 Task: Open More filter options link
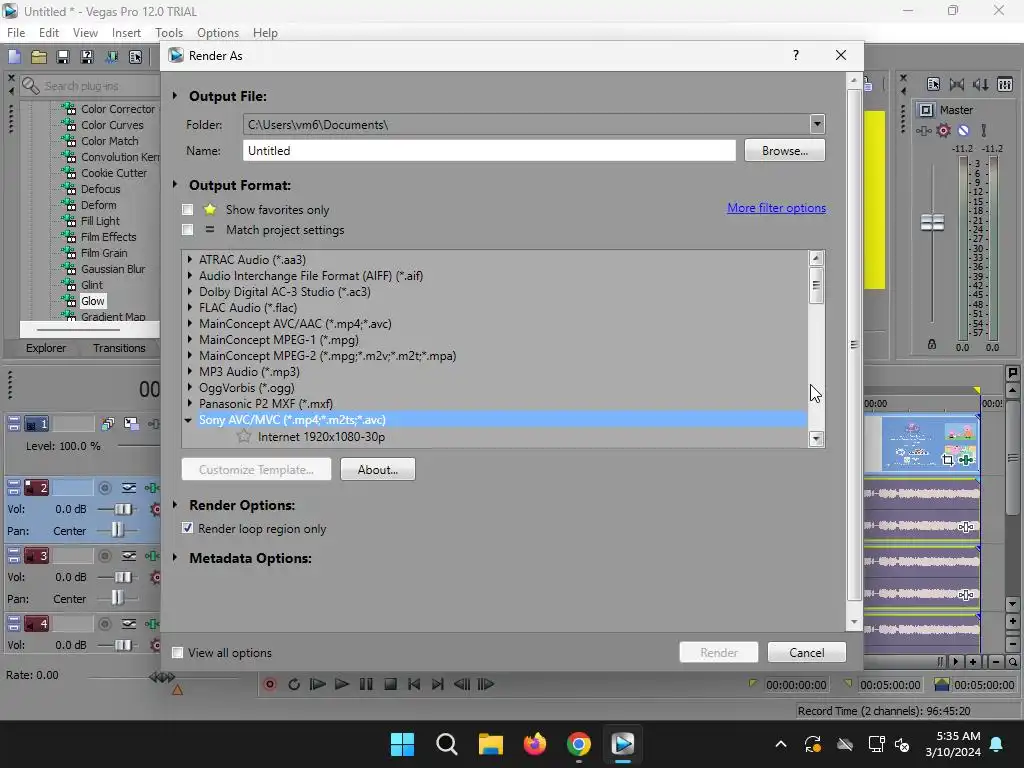click(776, 208)
